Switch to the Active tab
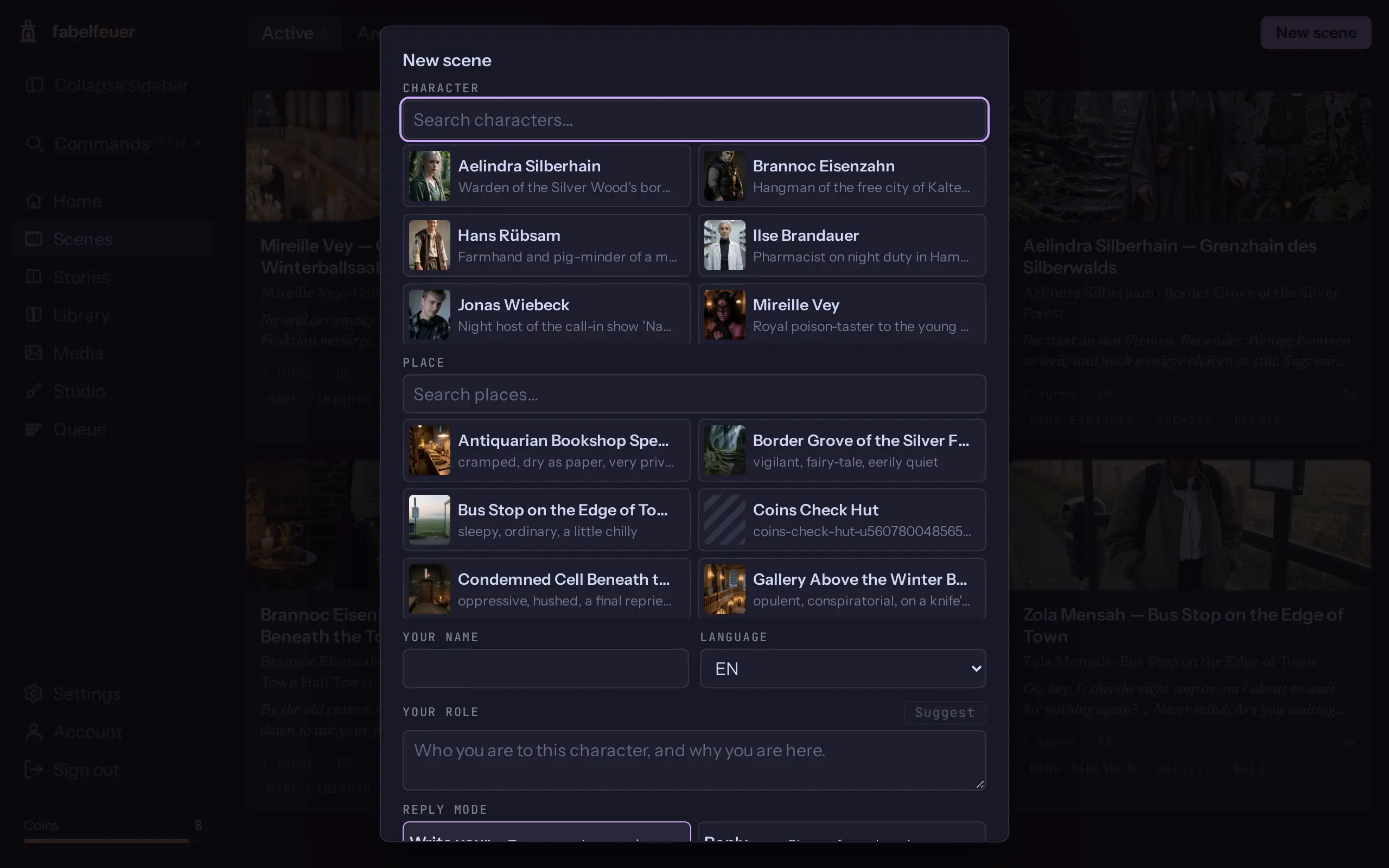1389x868 pixels. point(295,33)
